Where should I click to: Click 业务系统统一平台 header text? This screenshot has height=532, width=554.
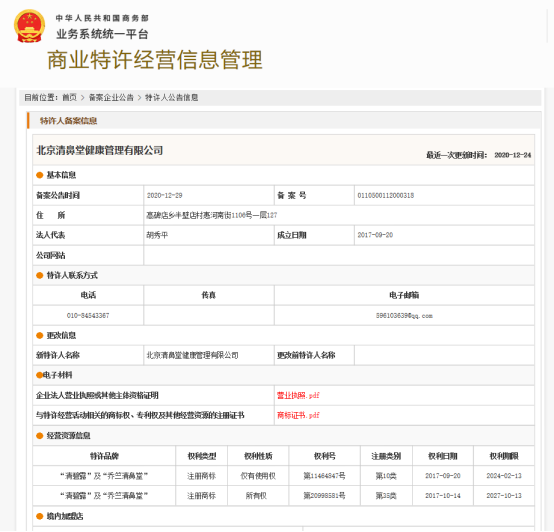[x=102, y=34]
